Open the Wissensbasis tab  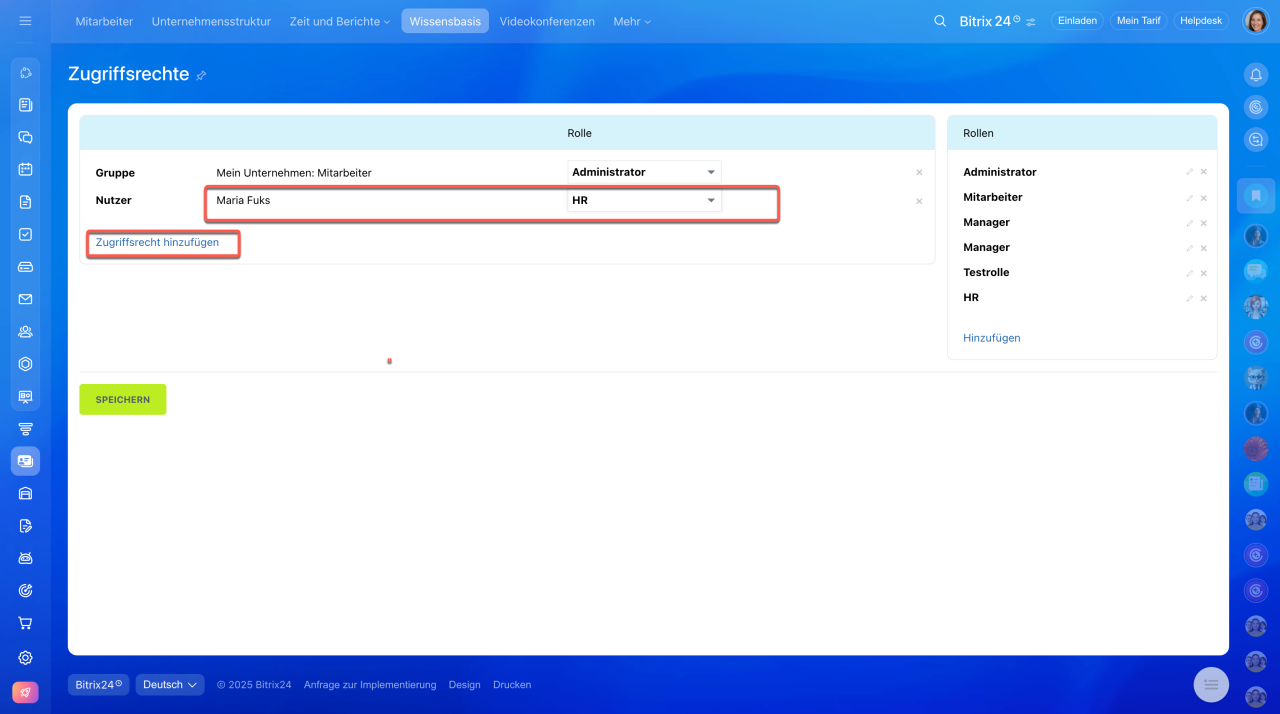(445, 21)
